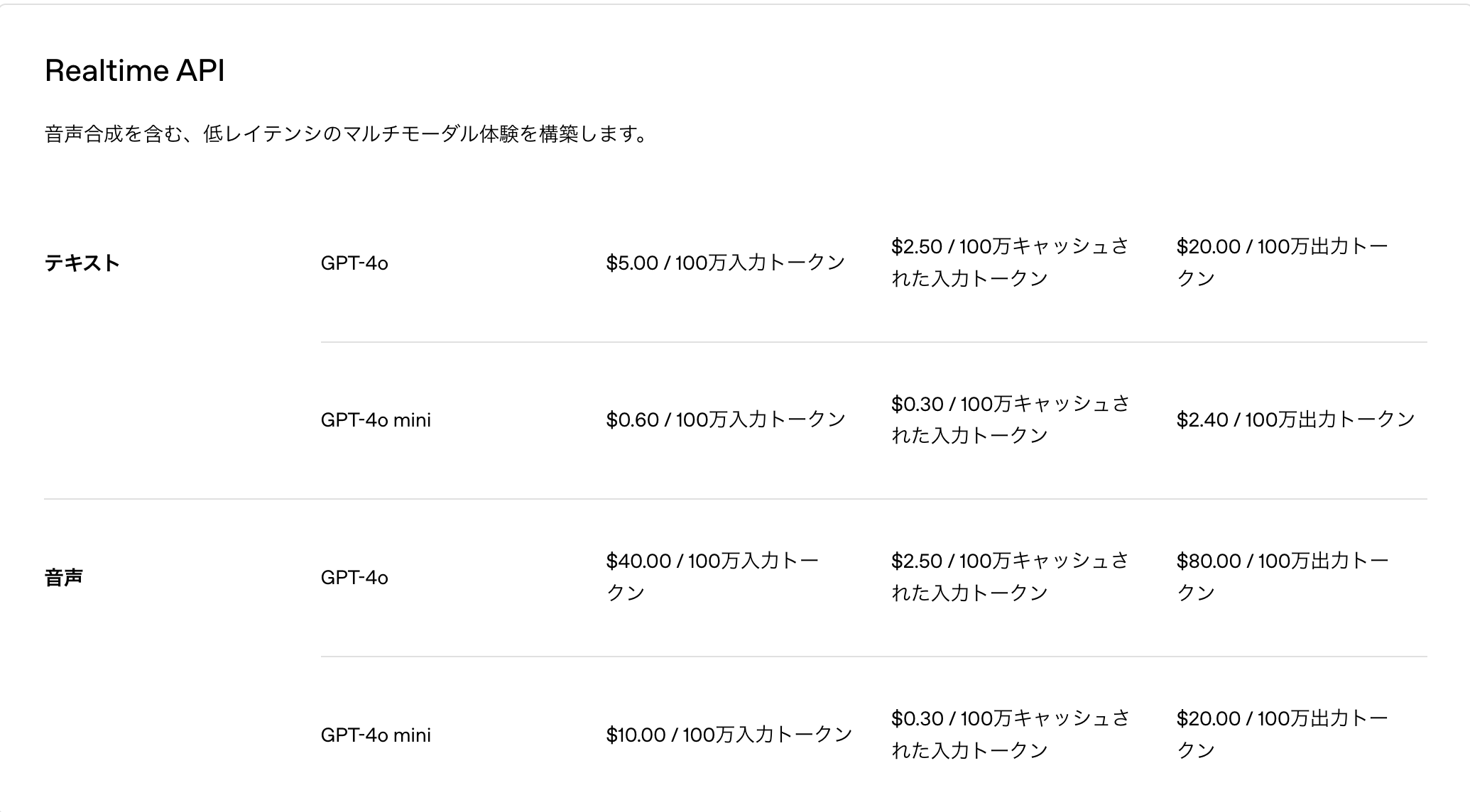Click the $0.60 / 100万入力トークン price

pyautogui.click(x=725, y=419)
